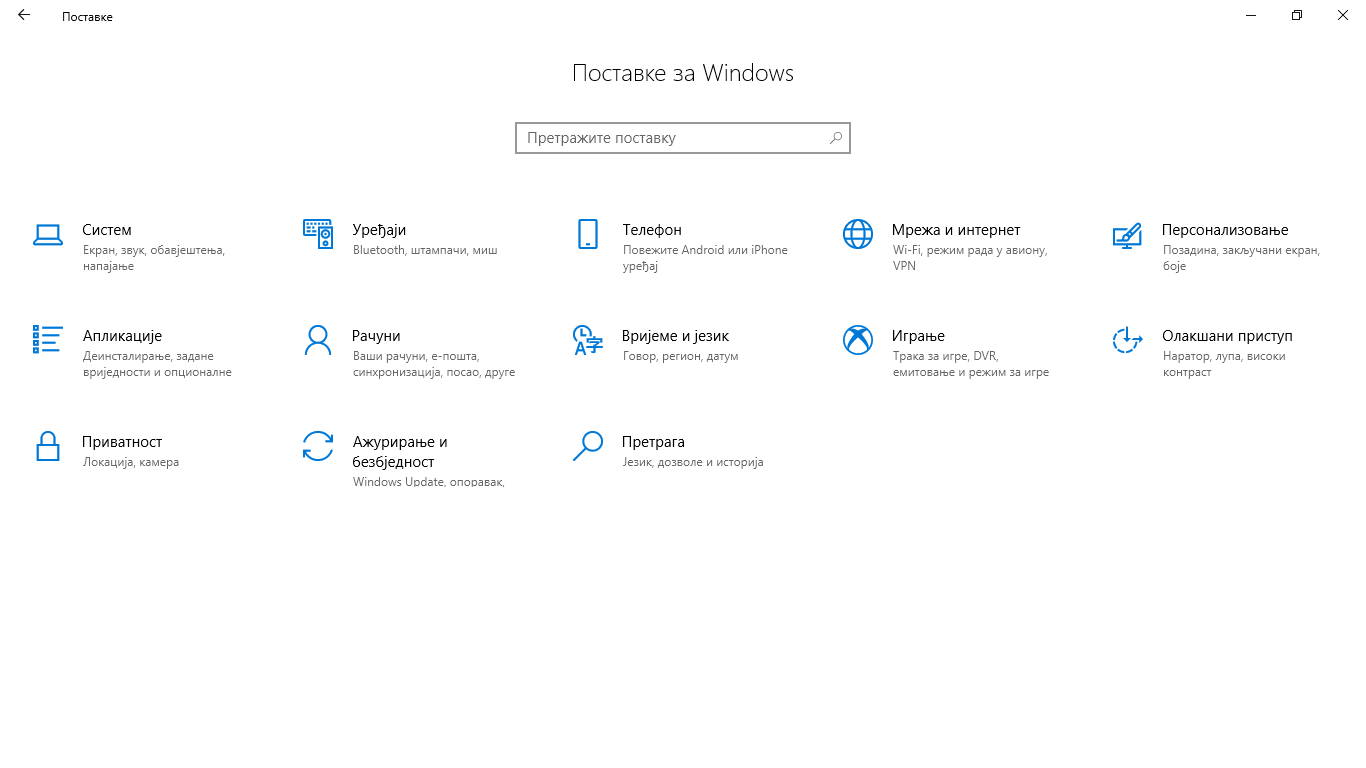This screenshot has width=1366, height=768.
Task: Click the Вријеме и језик icon
Action: (x=587, y=340)
